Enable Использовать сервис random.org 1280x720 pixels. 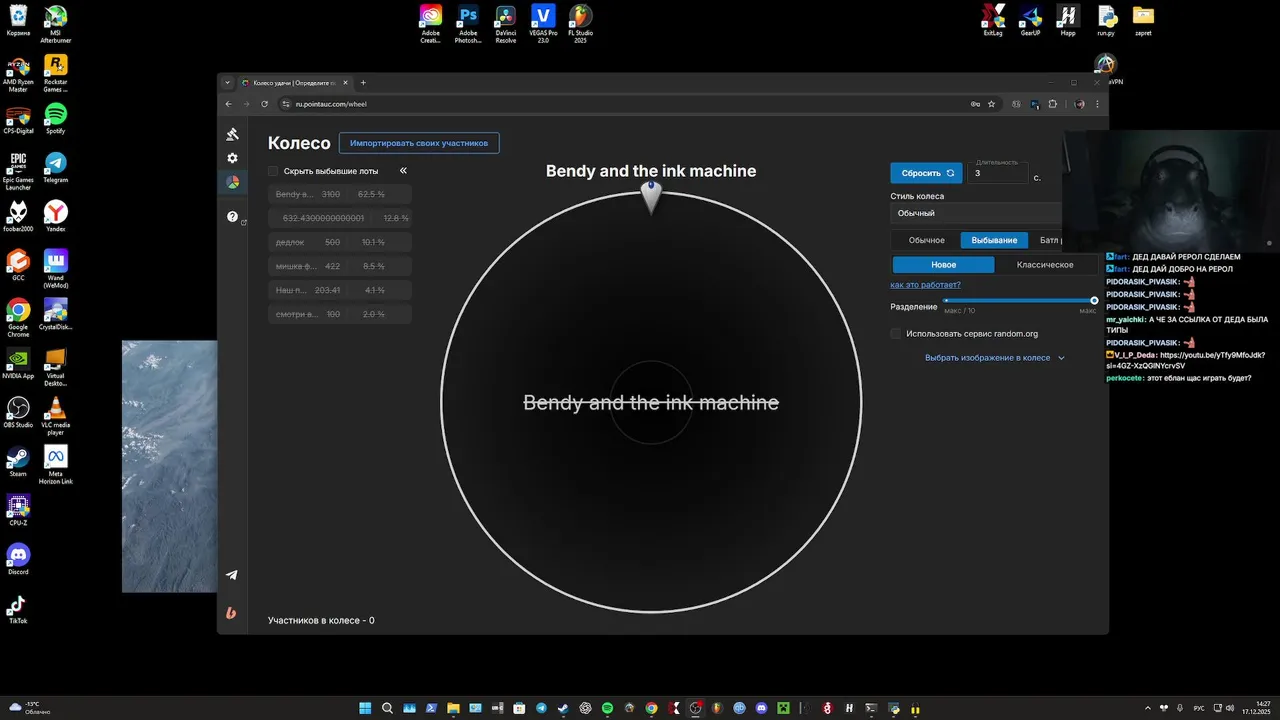(896, 334)
